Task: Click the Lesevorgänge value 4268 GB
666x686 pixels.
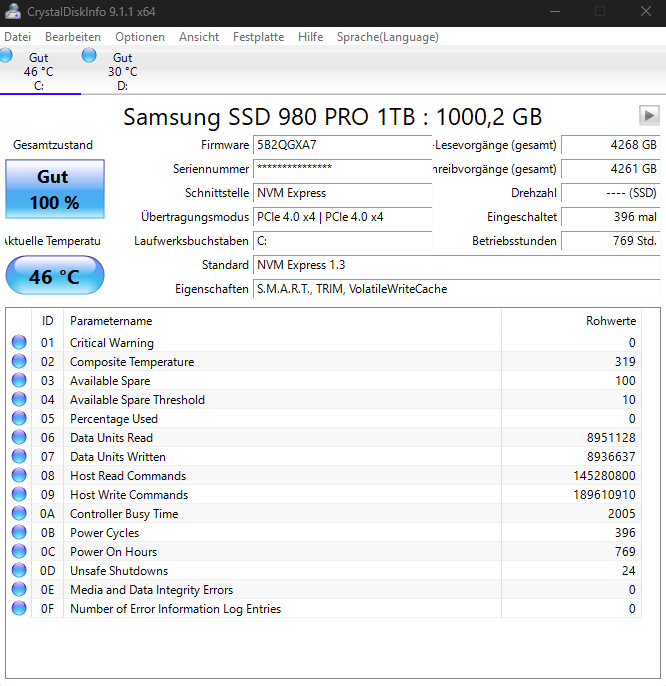Action: point(610,145)
